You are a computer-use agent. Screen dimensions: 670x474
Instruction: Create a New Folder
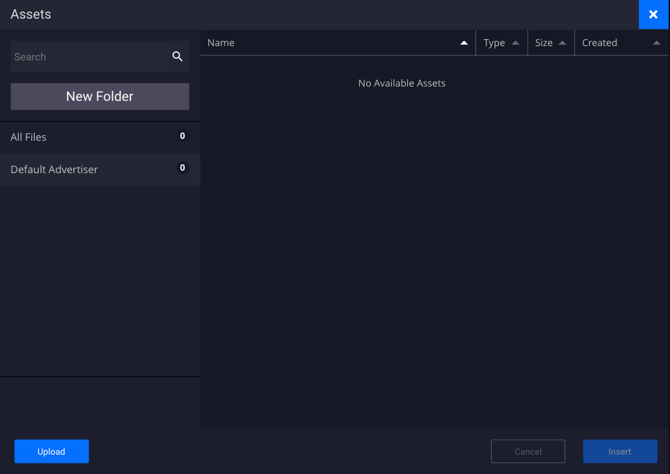pyautogui.click(x=100, y=96)
